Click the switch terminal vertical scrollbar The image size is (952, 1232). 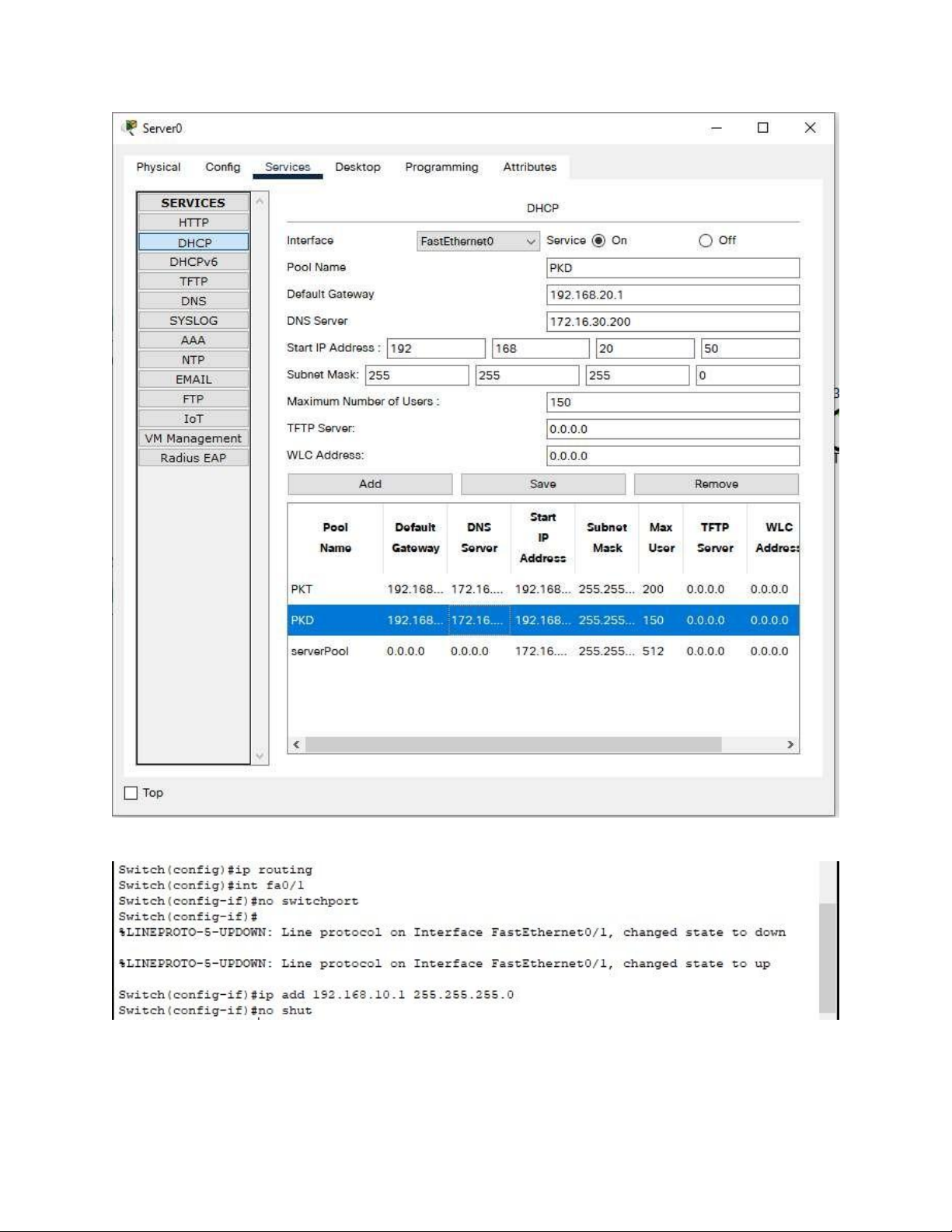point(828,958)
